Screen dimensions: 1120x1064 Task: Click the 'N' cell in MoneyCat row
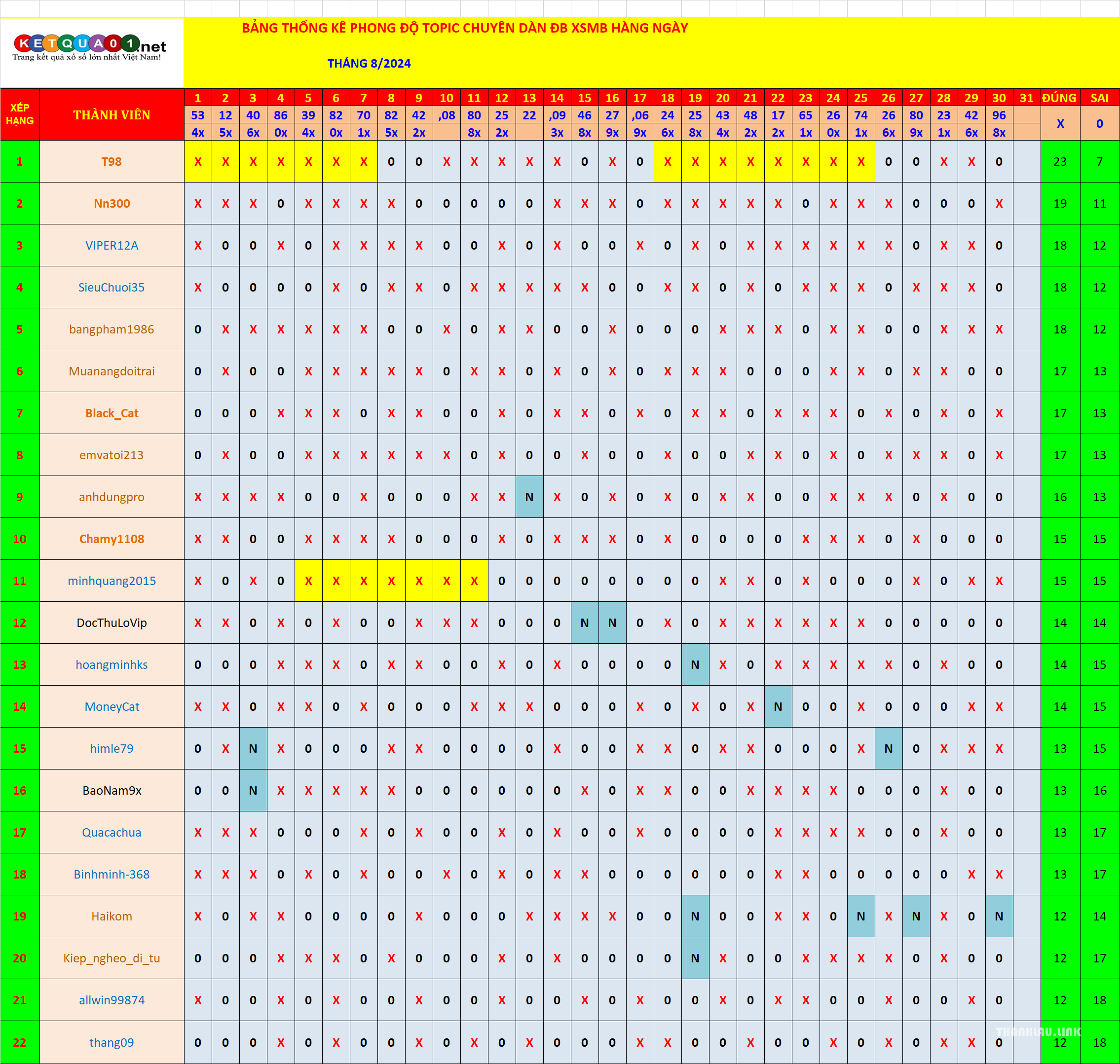point(778,707)
